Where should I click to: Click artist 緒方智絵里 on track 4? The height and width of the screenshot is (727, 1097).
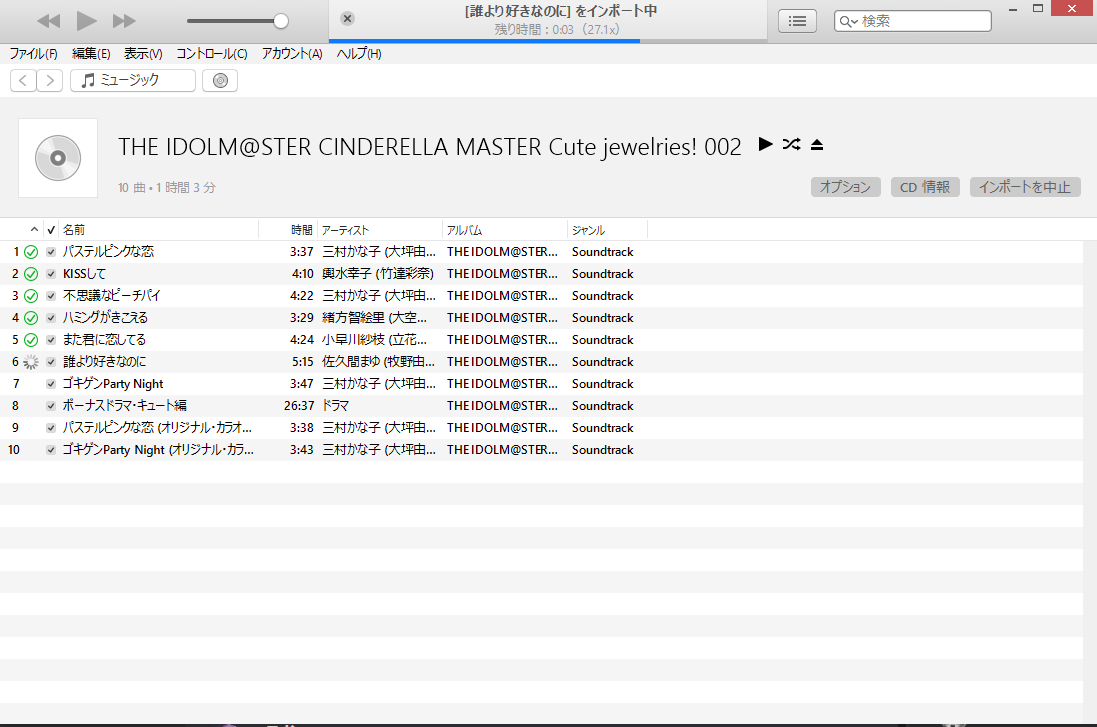coord(374,318)
